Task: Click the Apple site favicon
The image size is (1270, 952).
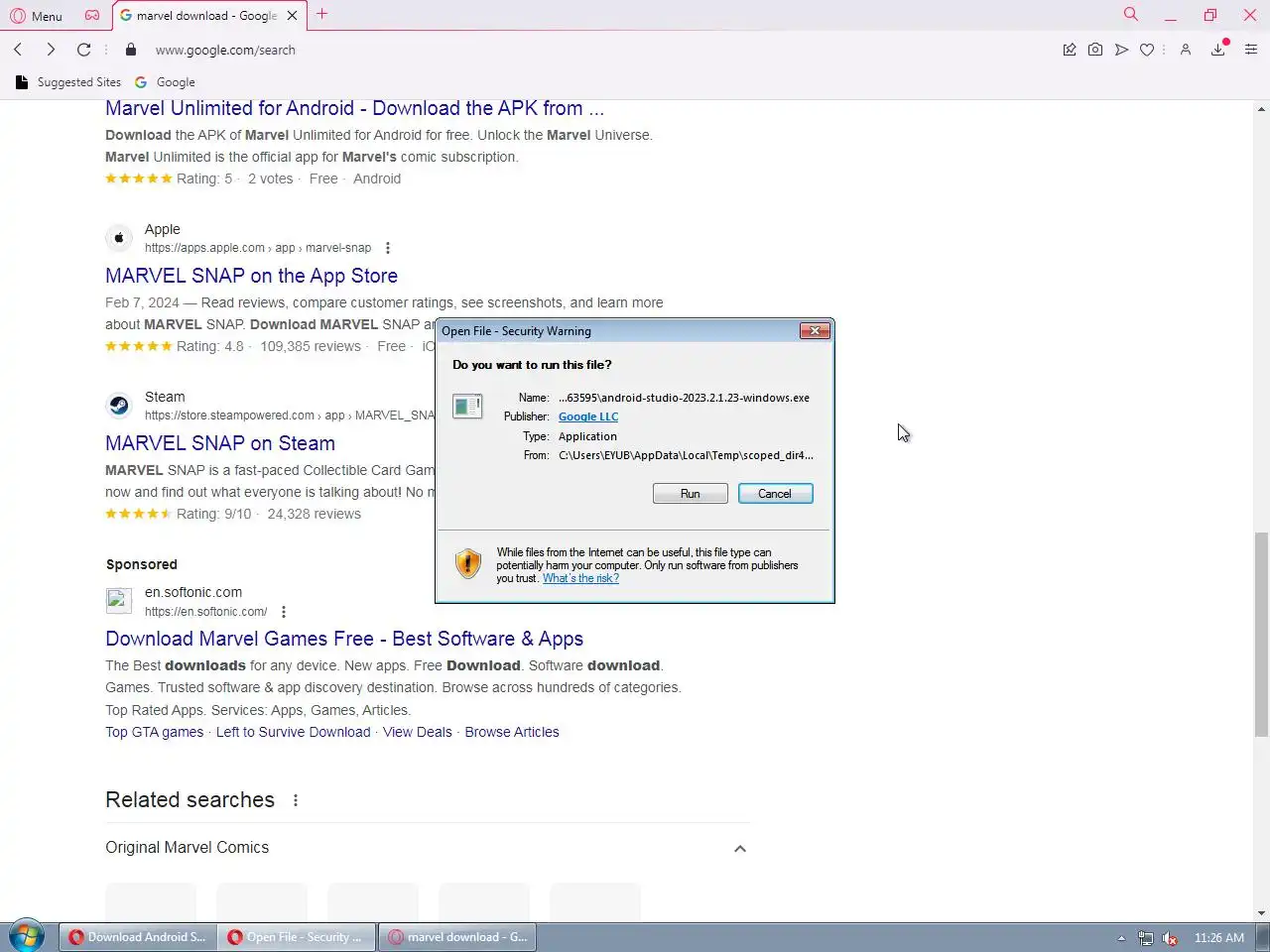Action: 119,238
